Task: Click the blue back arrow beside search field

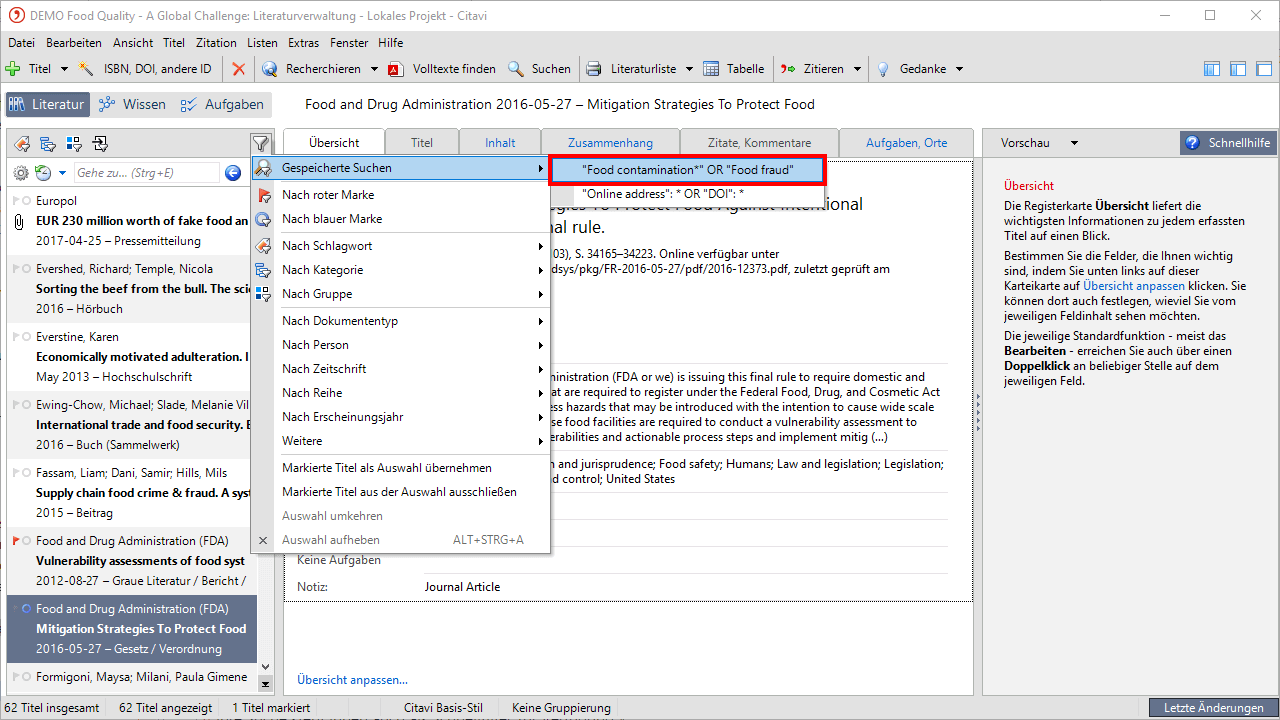Action: 233,173
